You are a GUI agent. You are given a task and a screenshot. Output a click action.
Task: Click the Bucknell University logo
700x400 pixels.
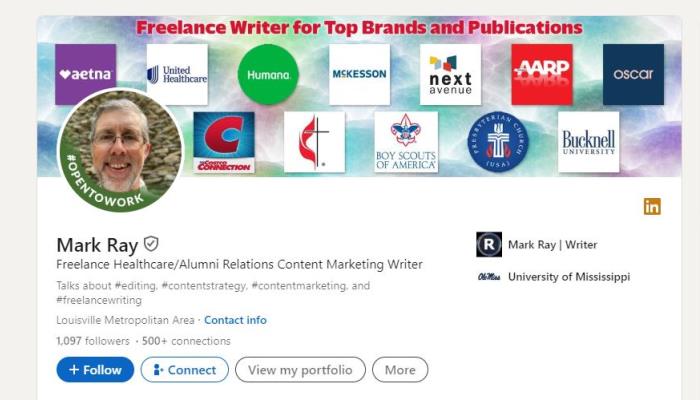[x=589, y=142]
